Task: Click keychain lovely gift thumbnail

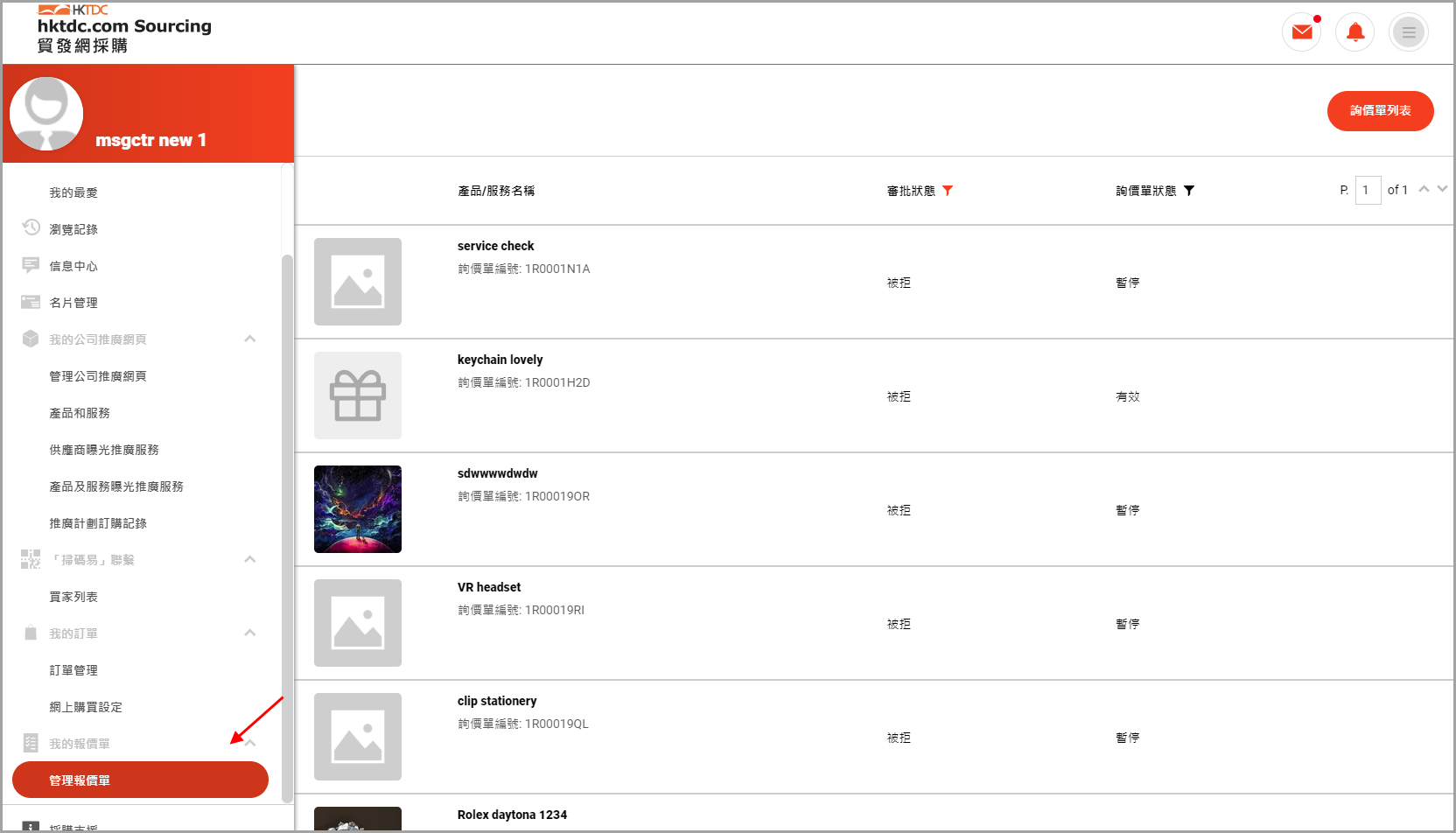Action: tap(358, 395)
